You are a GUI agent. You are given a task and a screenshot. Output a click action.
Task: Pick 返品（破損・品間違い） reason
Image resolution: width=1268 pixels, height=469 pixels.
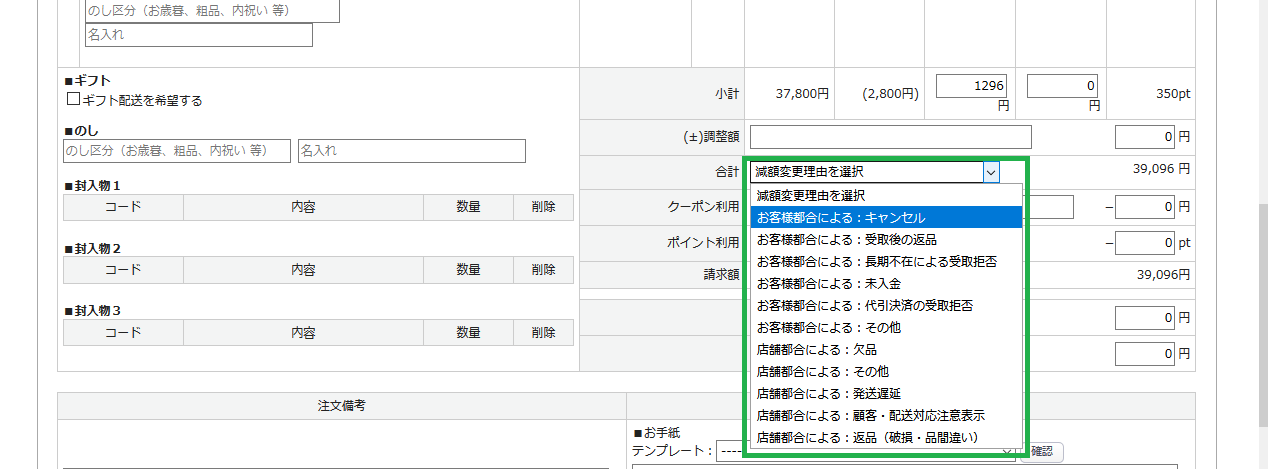885,437
